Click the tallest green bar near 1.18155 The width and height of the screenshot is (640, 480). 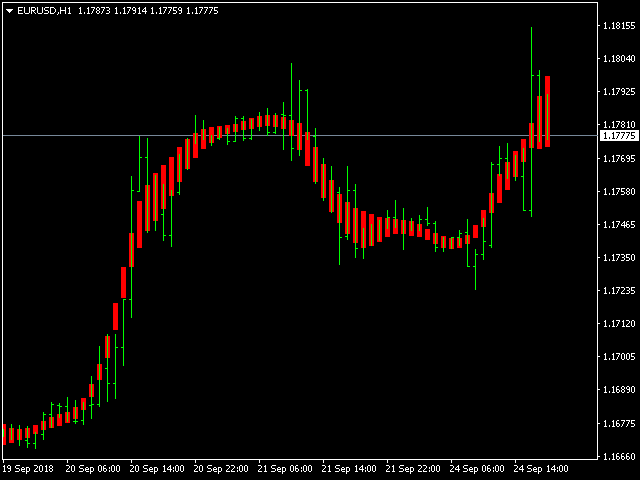(531, 122)
